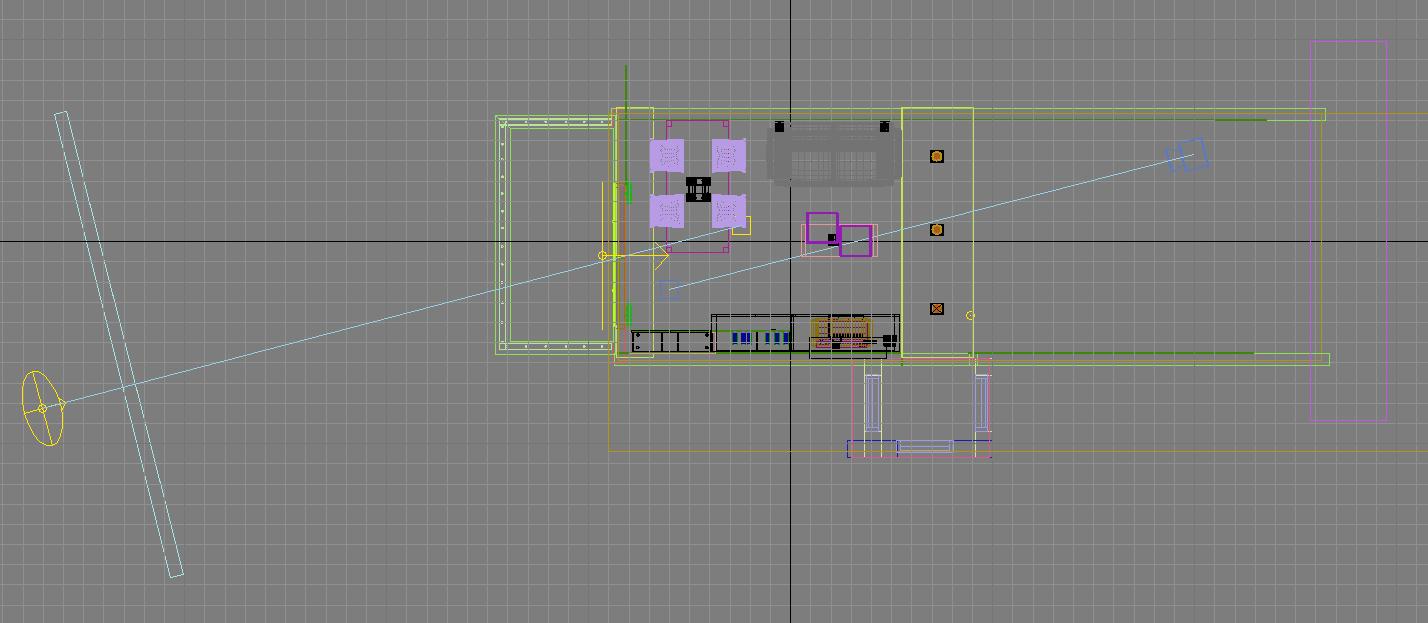Select the orange crossed-square fixture
The width and height of the screenshot is (1428, 623).
click(937, 309)
